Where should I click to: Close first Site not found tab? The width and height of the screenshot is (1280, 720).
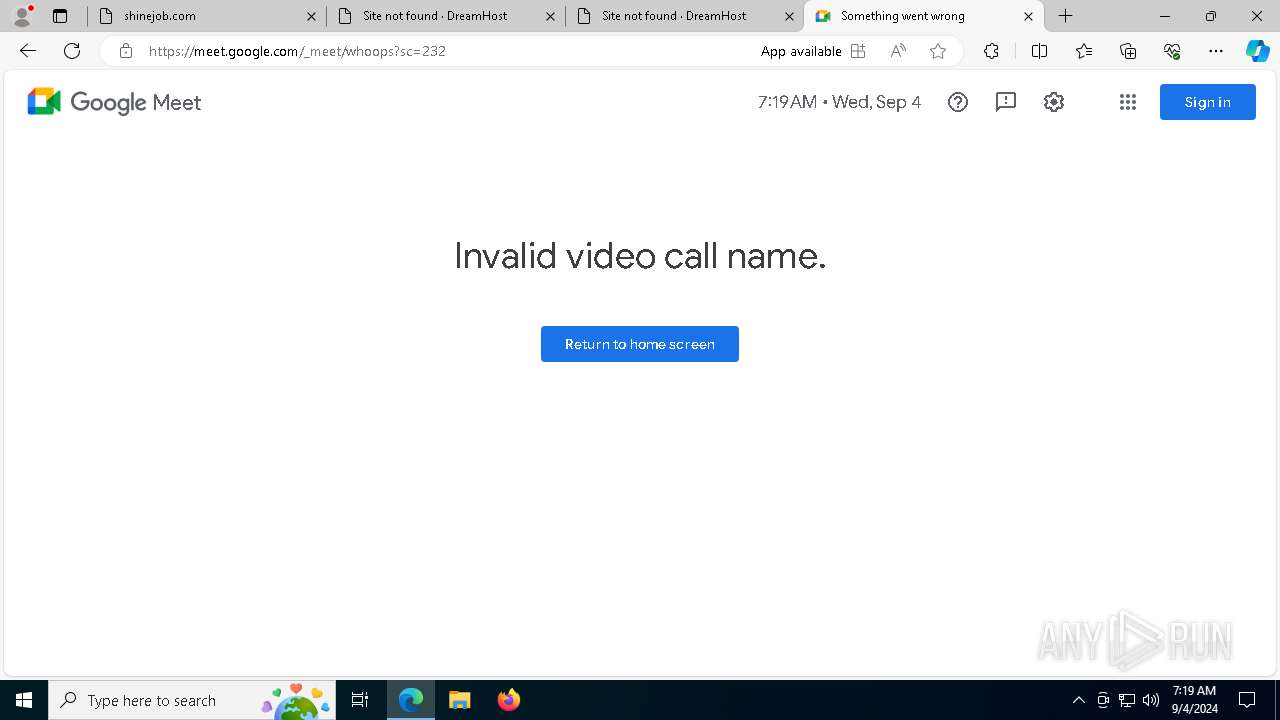point(550,16)
